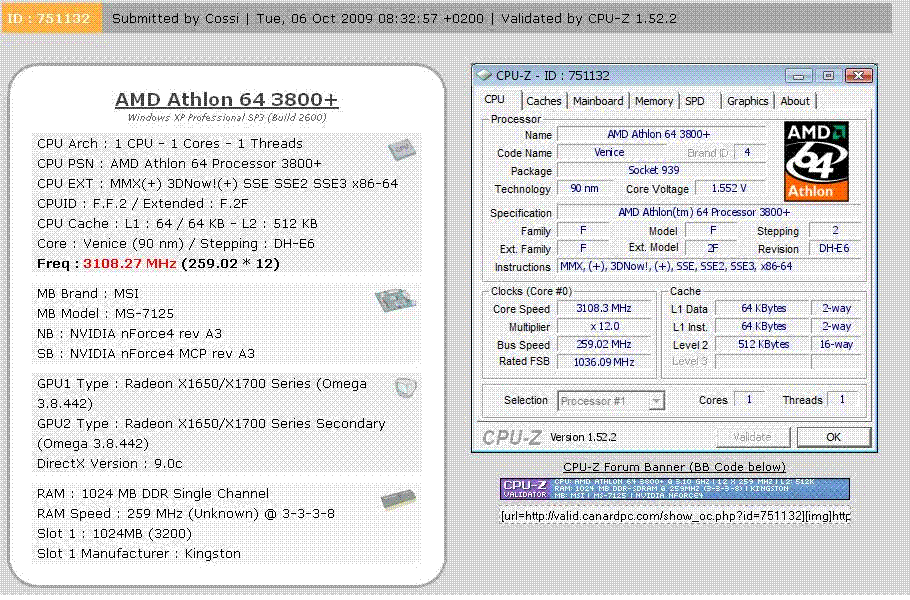
Task: Click the Brand ID value 4
Action: click(x=748, y=153)
